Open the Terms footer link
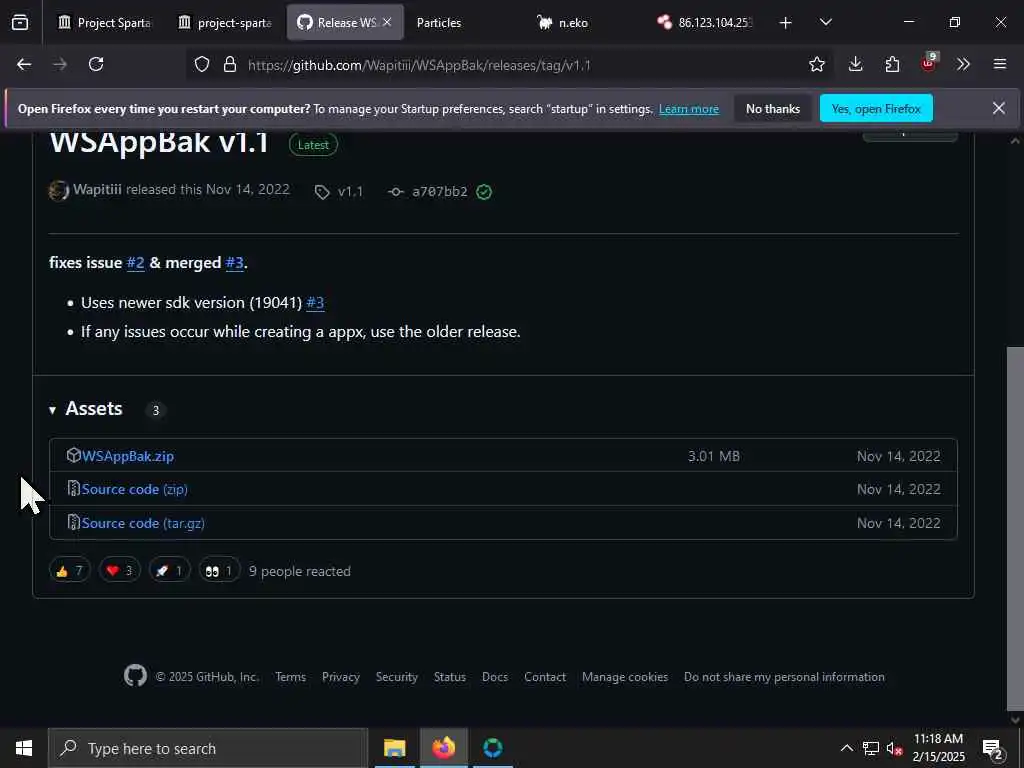Image resolution: width=1024 pixels, height=768 pixels. click(291, 677)
